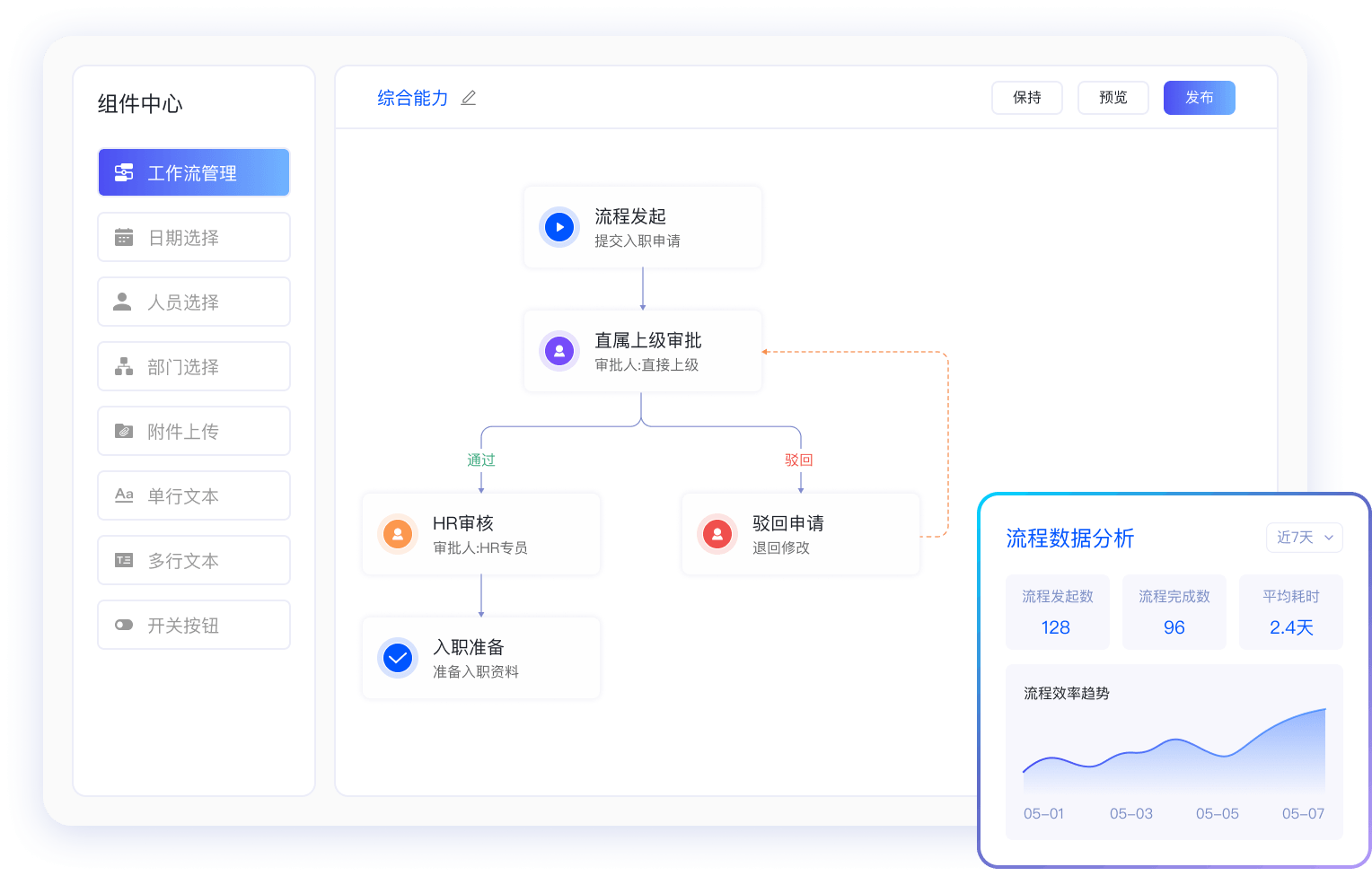Click the 流程数据分析 panel heading
Viewport: 1372px width, 876px height.
(x=1070, y=538)
